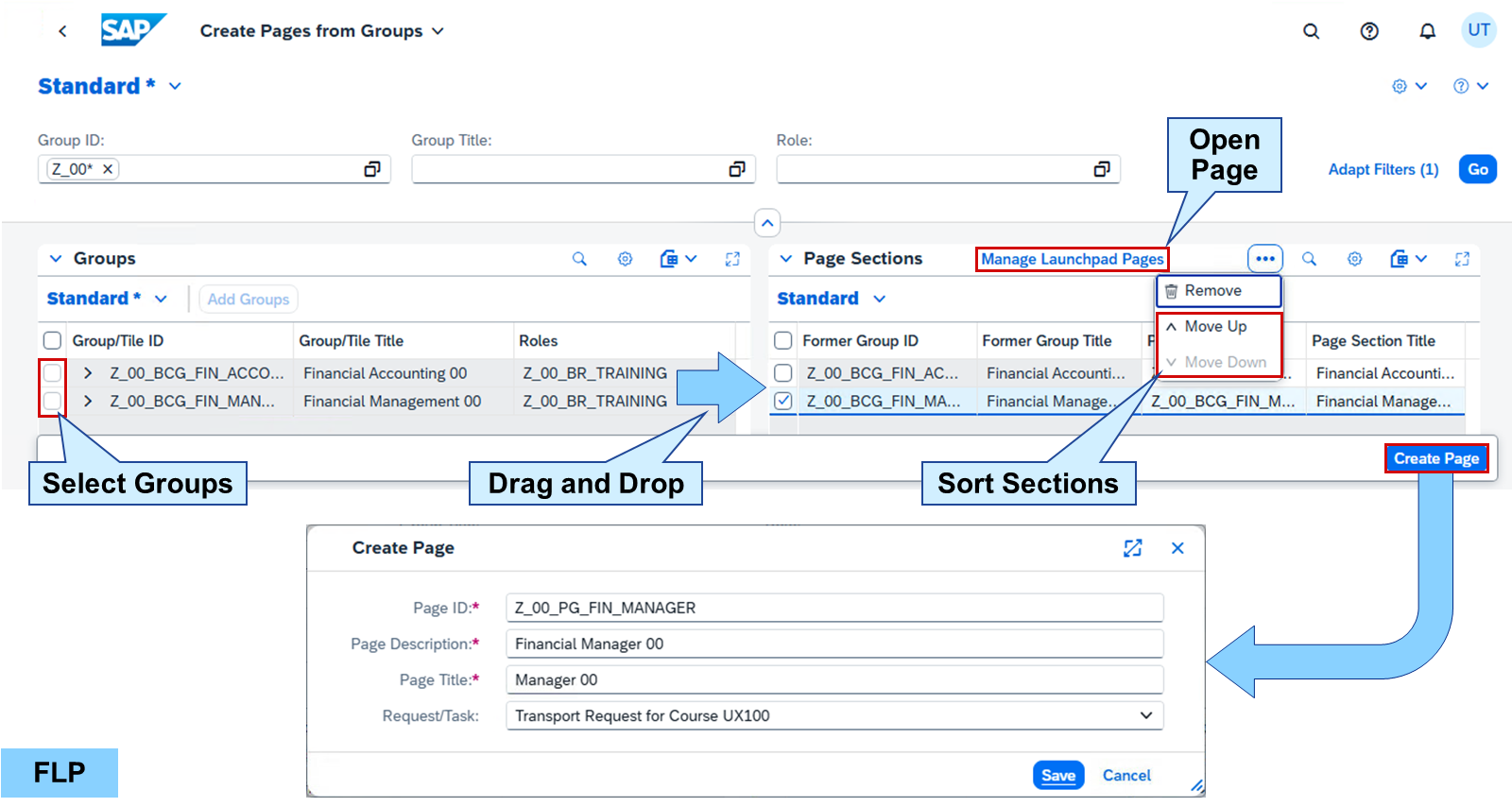
Task: Open value help for the Role field
Action: (x=1102, y=169)
